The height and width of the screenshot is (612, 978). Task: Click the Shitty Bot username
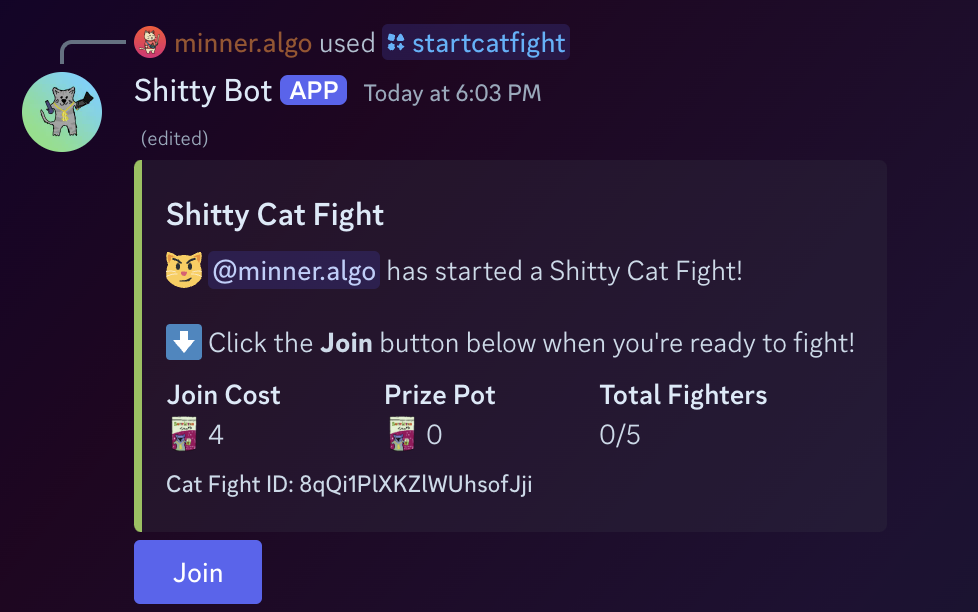tap(203, 91)
